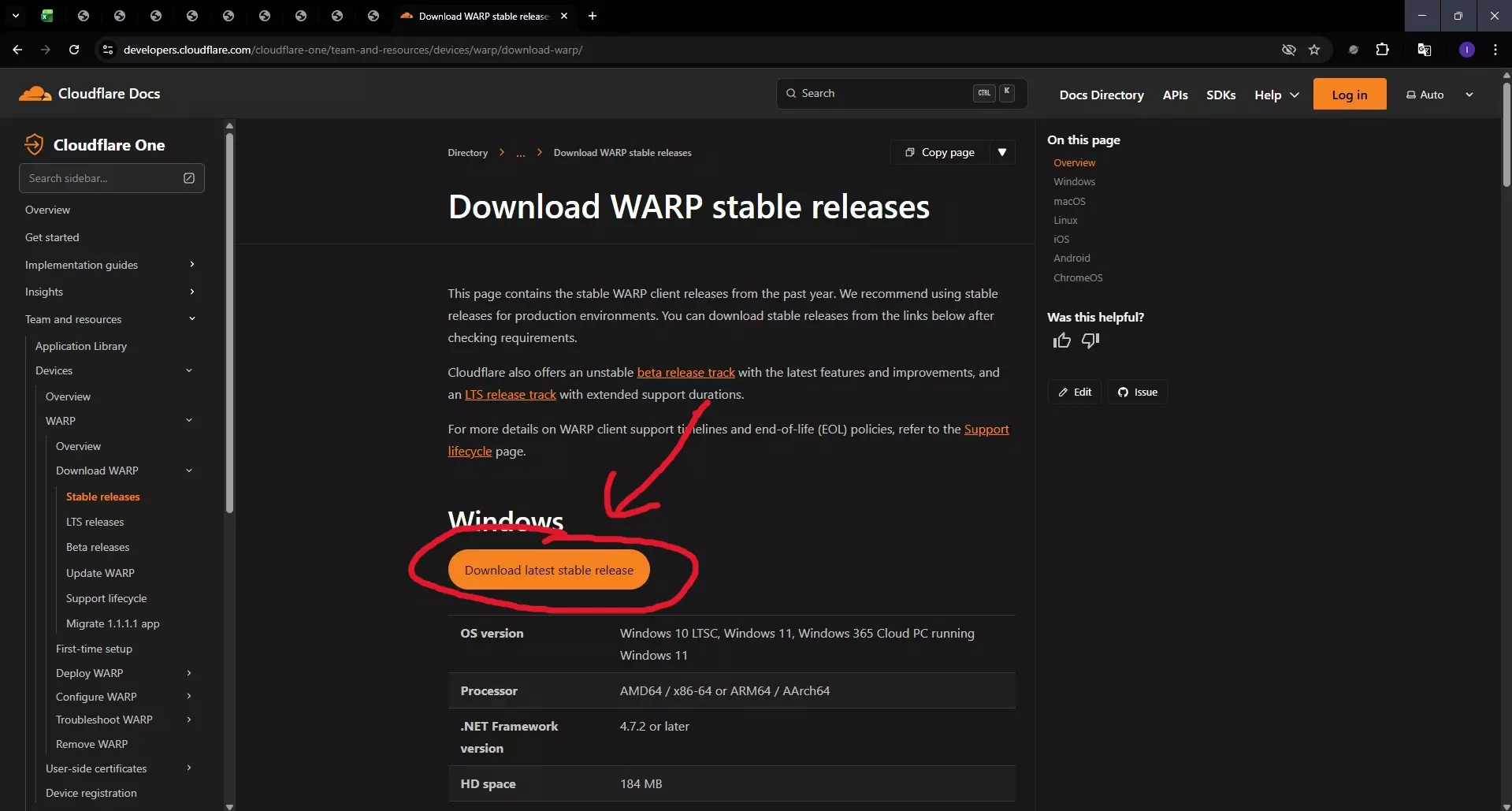The height and width of the screenshot is (811, 1512).
Task: Open LTS releases in the sidebar
Action: point(95,522)
